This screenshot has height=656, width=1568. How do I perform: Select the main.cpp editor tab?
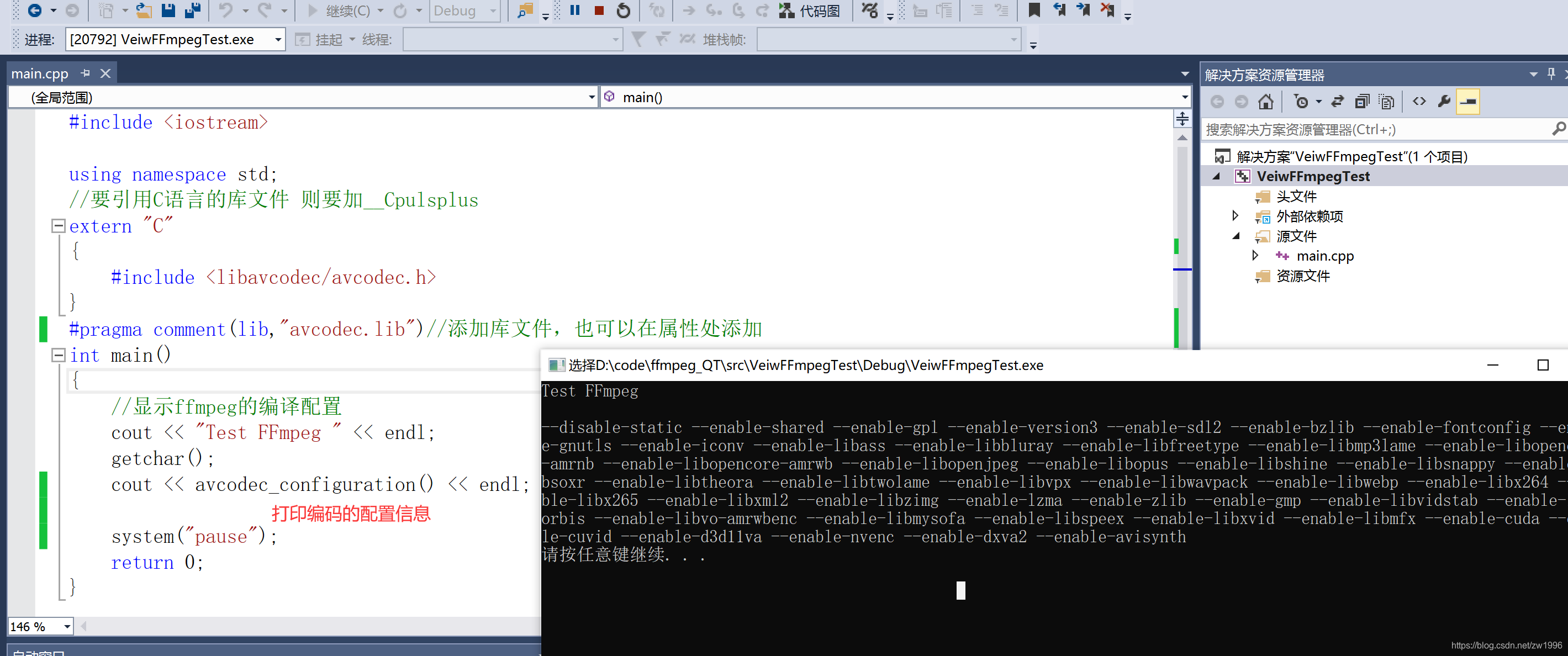click(40, 73)
